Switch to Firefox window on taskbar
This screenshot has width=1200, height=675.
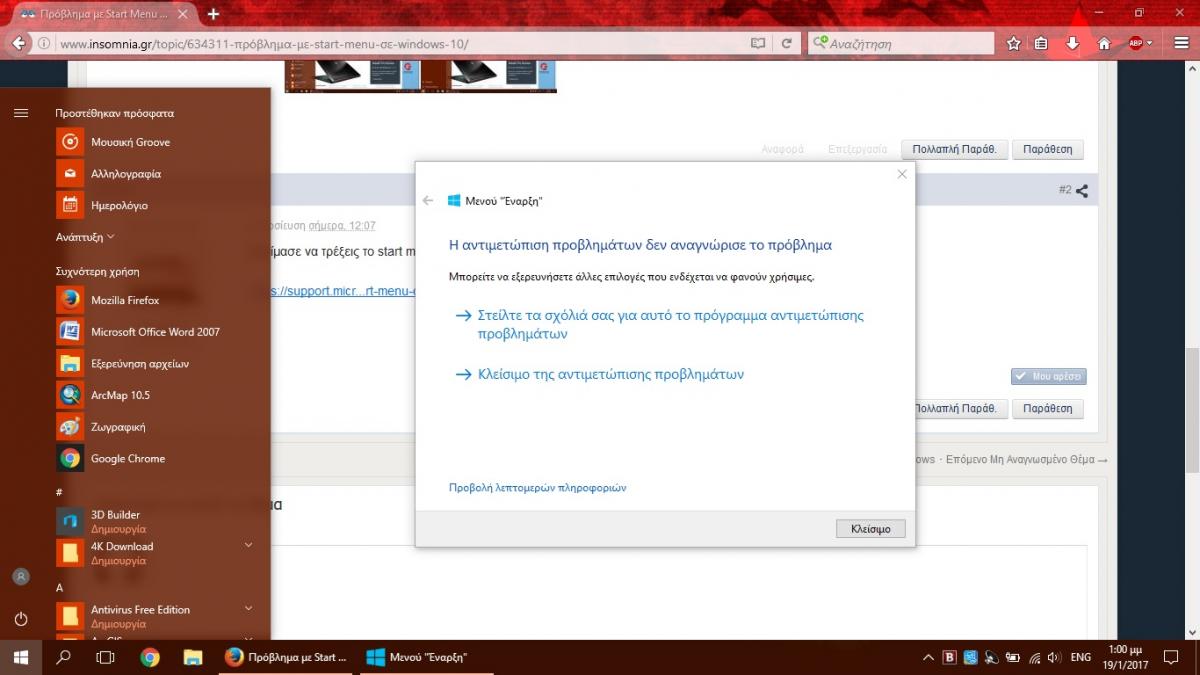point(287,657)
